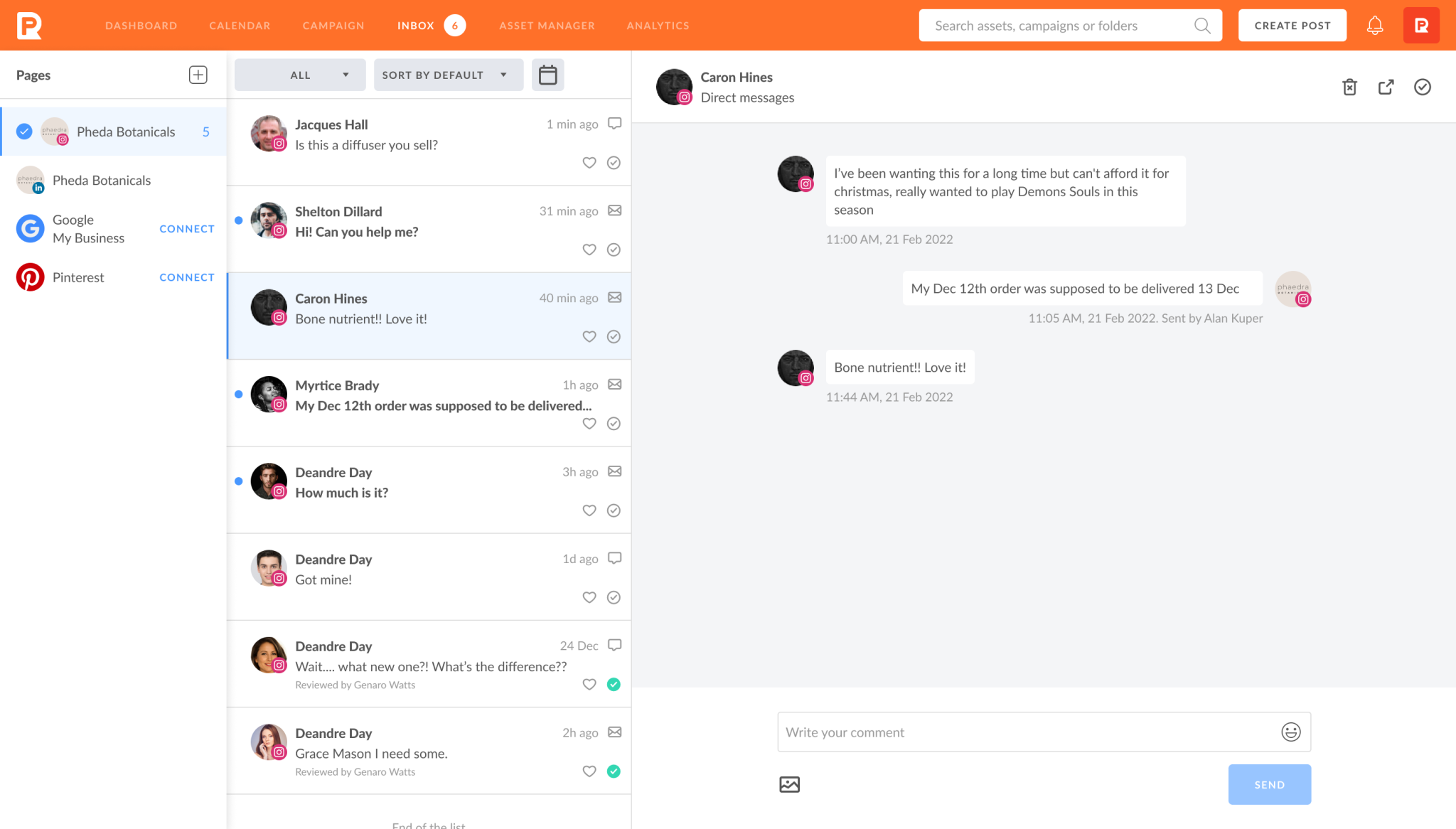The image size is (1456, 829).
Task: Open the calendar filter icon in inbox toolbar
Action: pyautogui.click(x=547, y=75)
